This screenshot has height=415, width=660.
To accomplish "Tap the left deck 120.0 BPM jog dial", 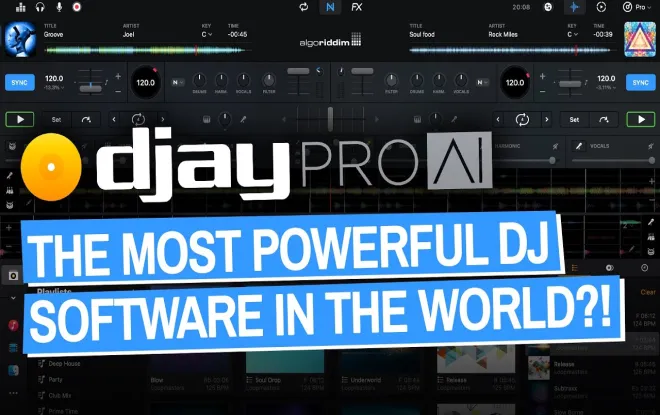I will click(145, 82).
